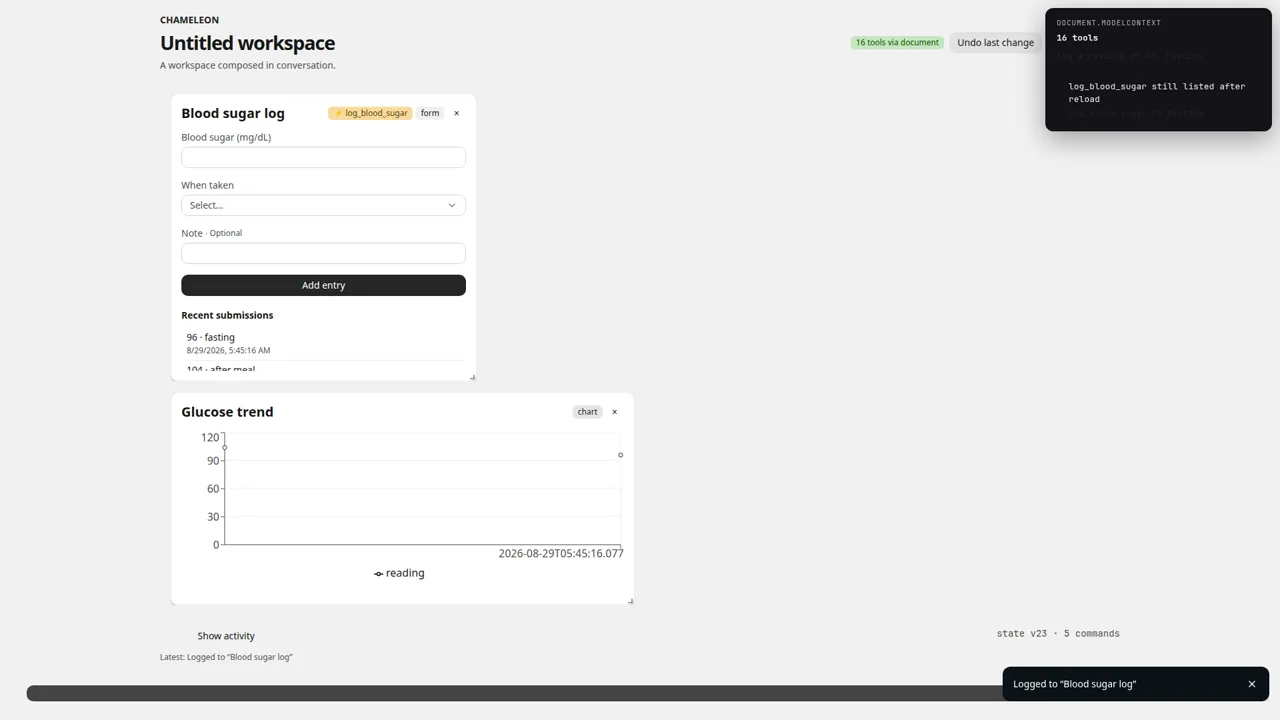The image size is (1280, 720).
Task: Click the reading legend marker in the chart
Action: click(x=378, y=574)
